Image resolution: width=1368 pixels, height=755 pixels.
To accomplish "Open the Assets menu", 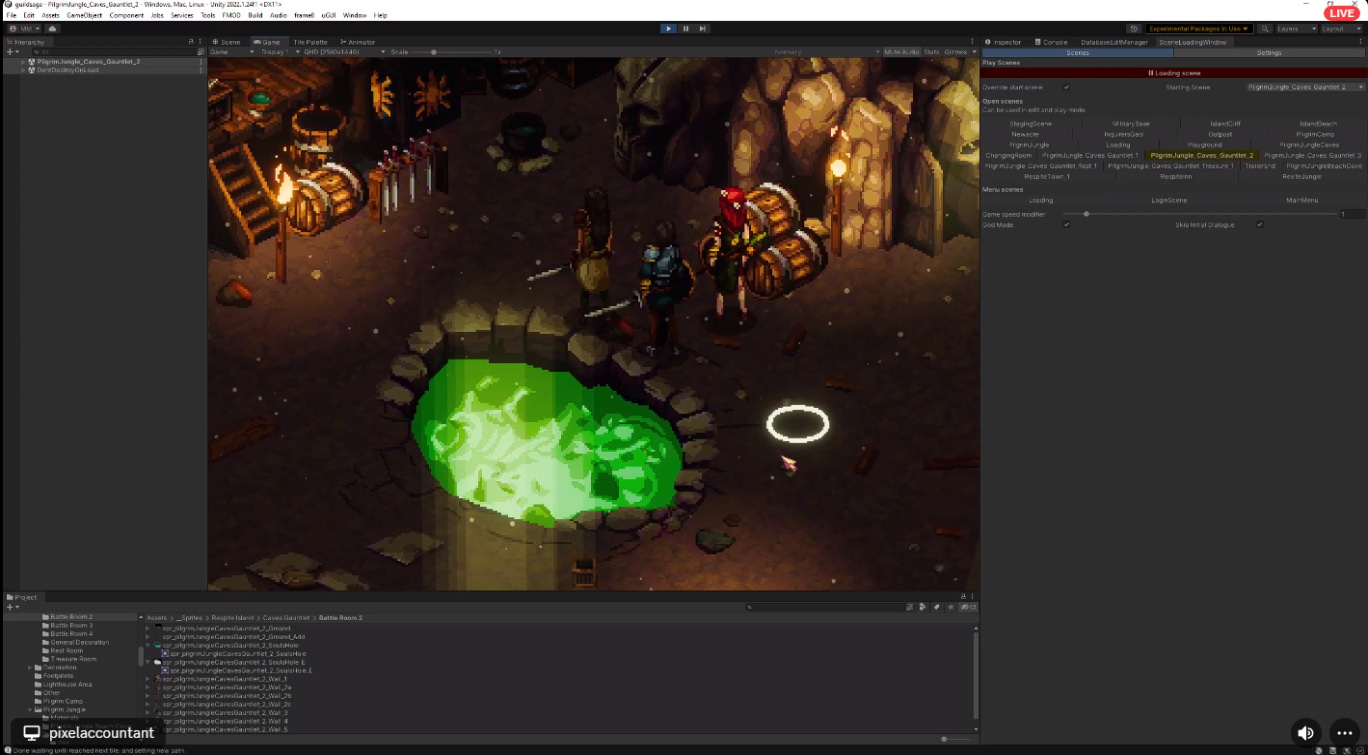I will tap(50, 15).
